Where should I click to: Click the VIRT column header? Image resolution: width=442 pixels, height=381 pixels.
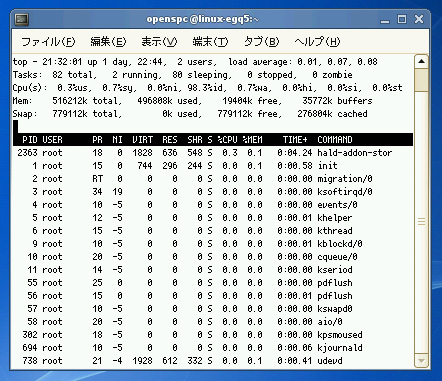[142, 140]
